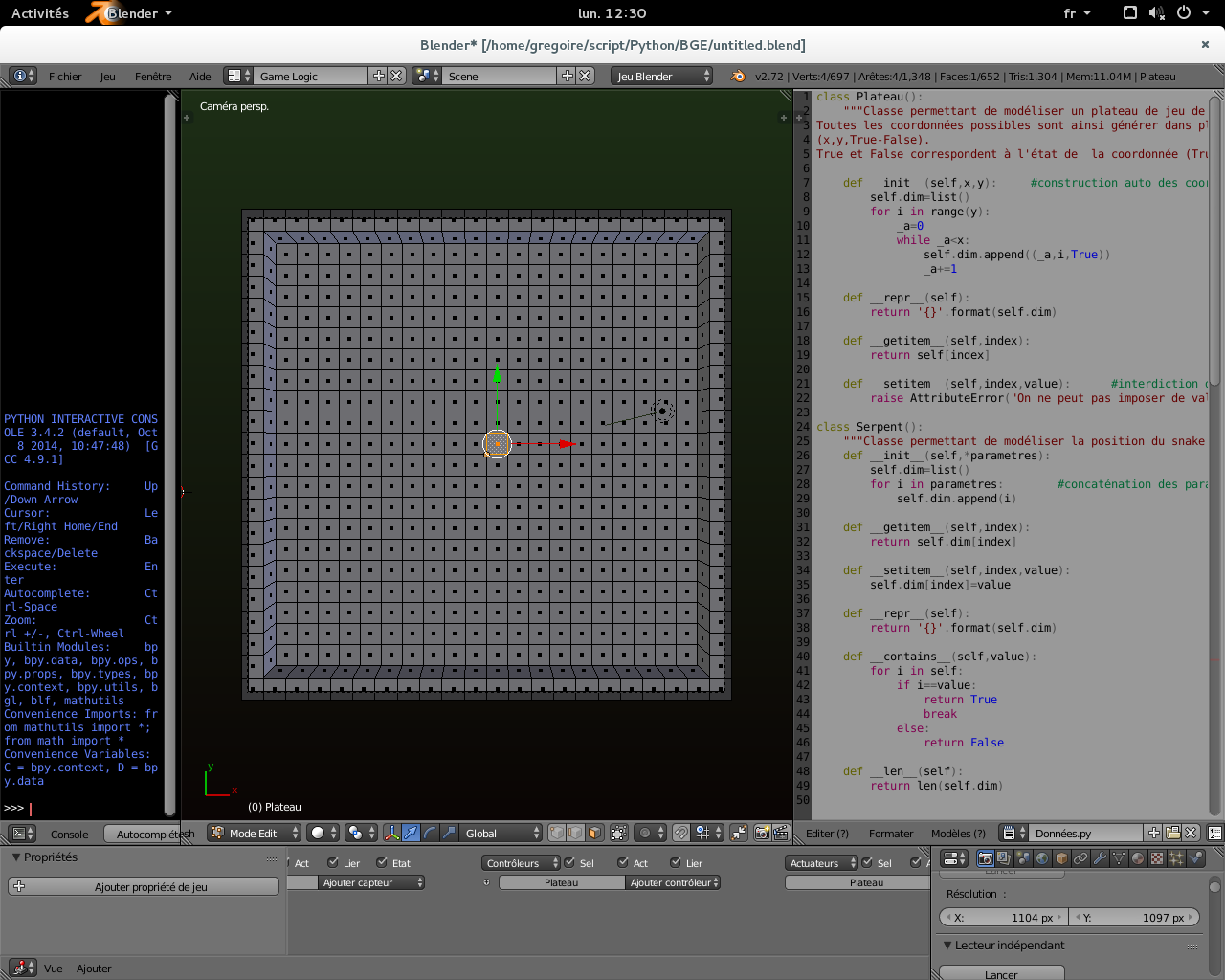
Task: Open the World properties tab (globe icon)
Action: [1043, 858]
